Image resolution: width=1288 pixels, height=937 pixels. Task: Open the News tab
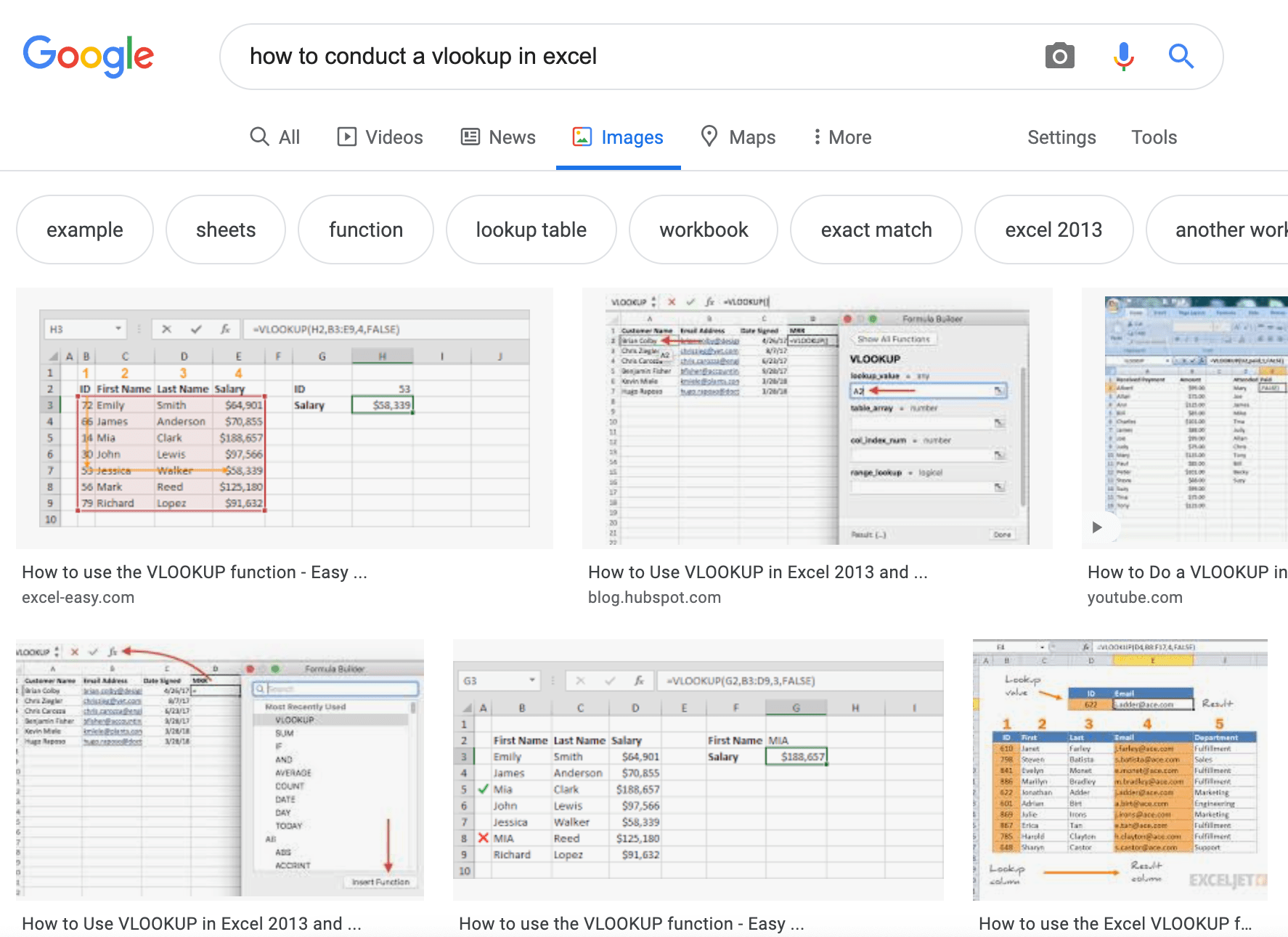point(498,137)
